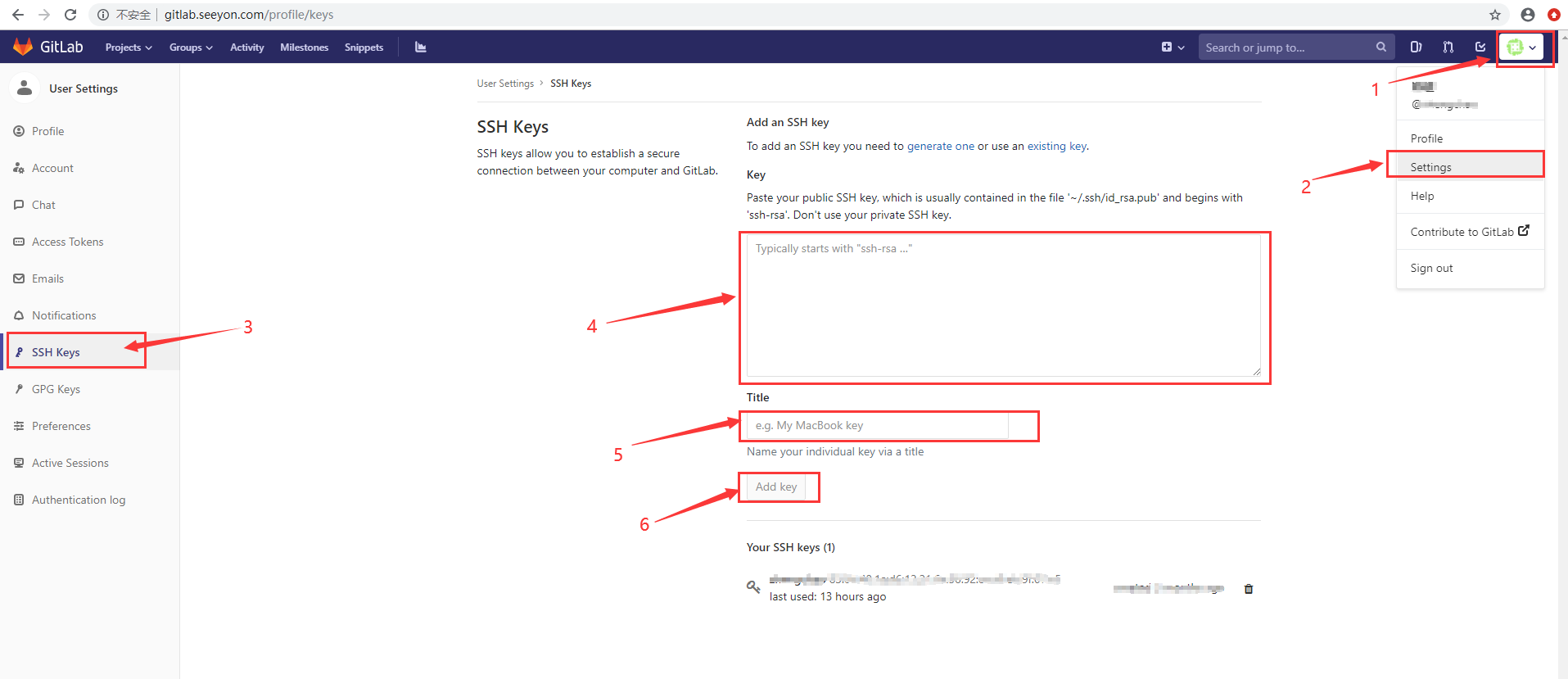Screen dimensions: 1568x679
Task: Click the GitLab fox logo
Action: coord(23,47)
